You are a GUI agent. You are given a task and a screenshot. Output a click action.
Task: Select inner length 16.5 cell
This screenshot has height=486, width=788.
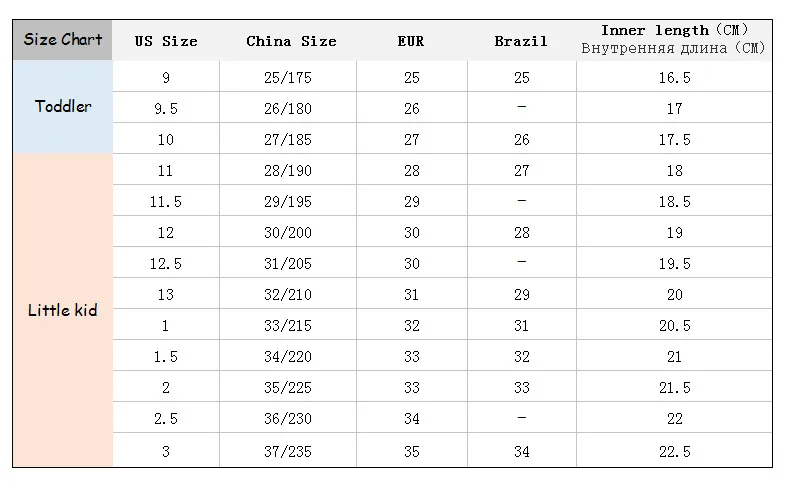click(674, 77)
